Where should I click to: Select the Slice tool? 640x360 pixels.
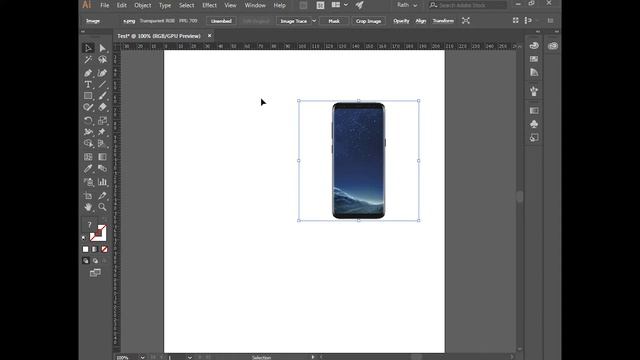click(x=102, y=196)
